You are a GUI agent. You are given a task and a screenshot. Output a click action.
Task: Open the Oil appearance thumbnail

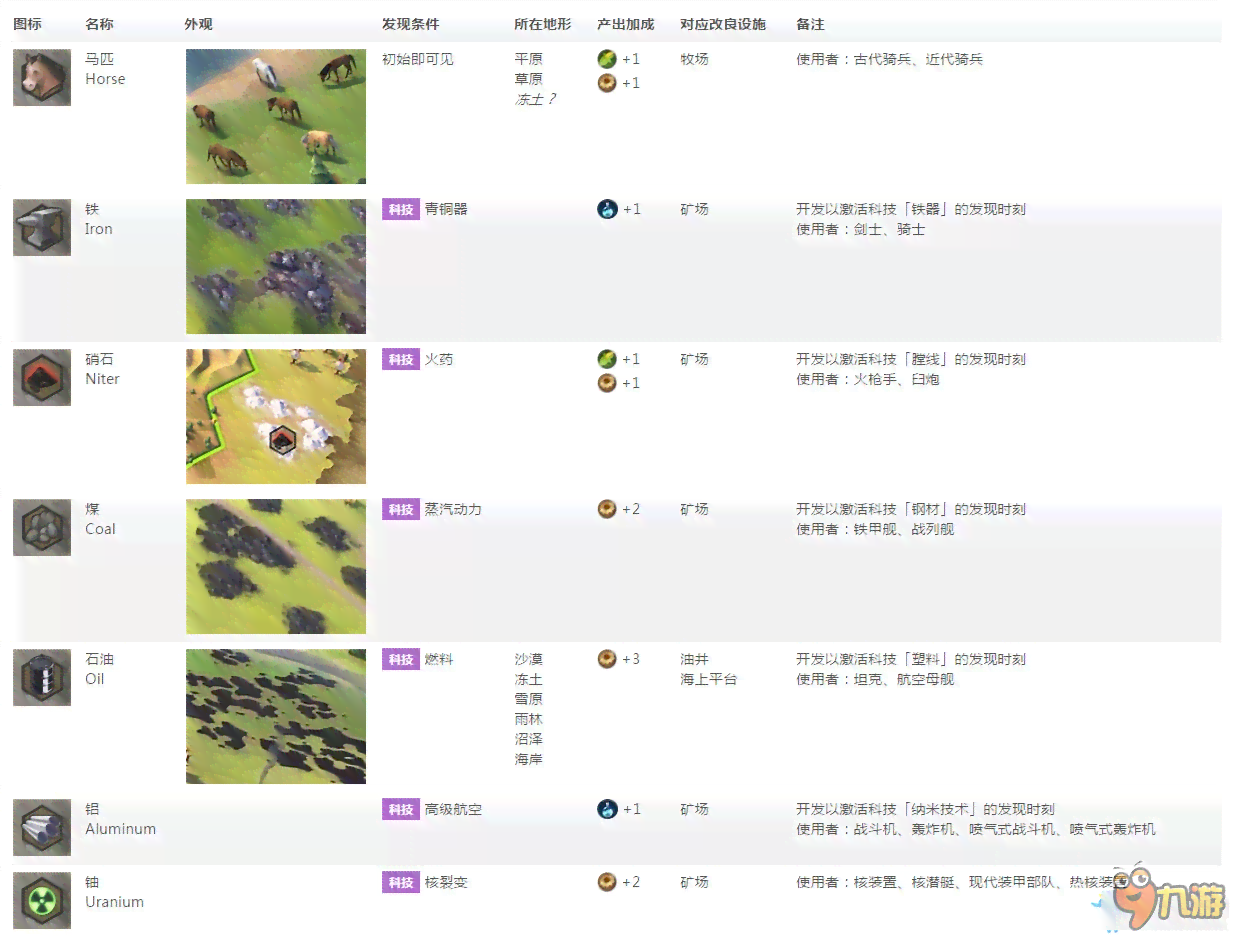coord(276,717)
